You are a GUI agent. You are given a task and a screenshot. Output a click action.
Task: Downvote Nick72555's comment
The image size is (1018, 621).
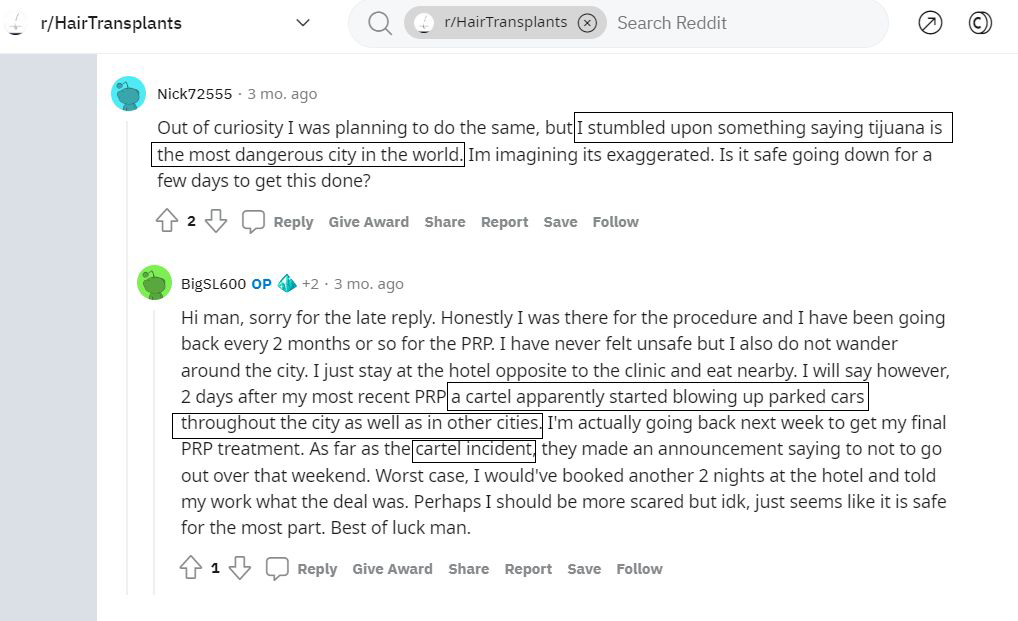pyautogui.click(x=216, y=222)
